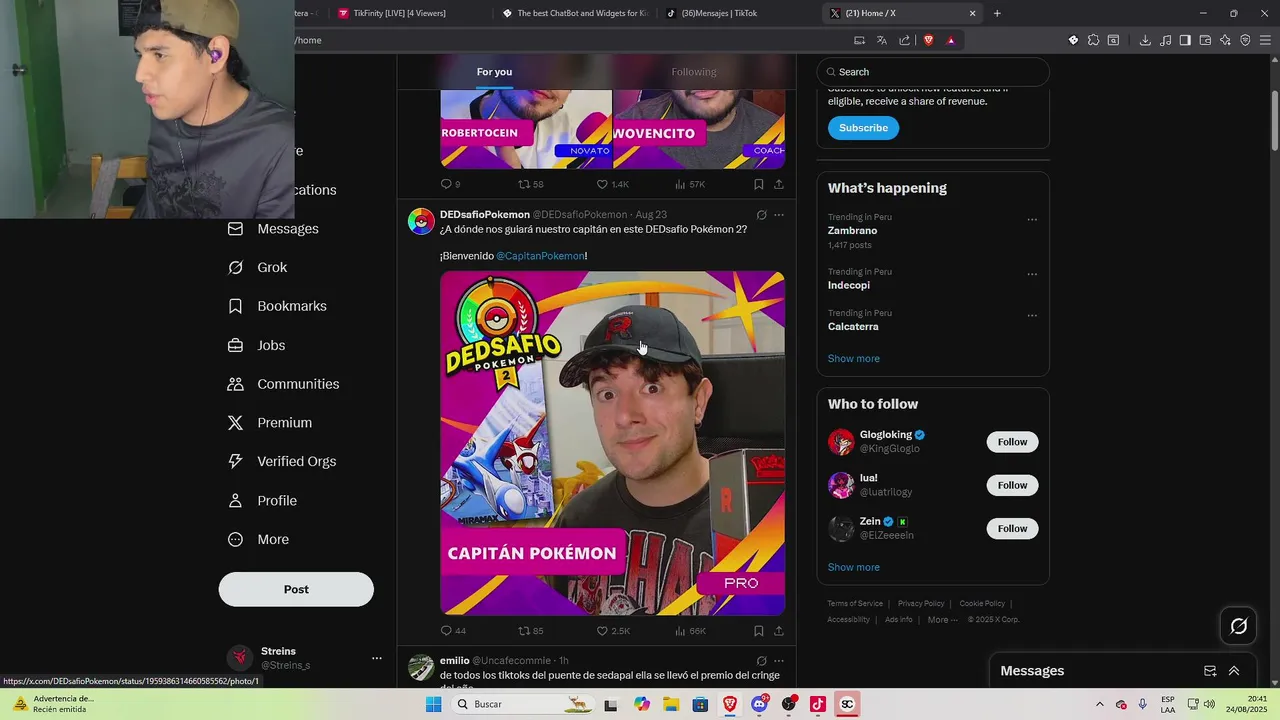Open Premium in the X sidebar
Viewport: 1280px width, 720px height.
click(x=270, y=423)
